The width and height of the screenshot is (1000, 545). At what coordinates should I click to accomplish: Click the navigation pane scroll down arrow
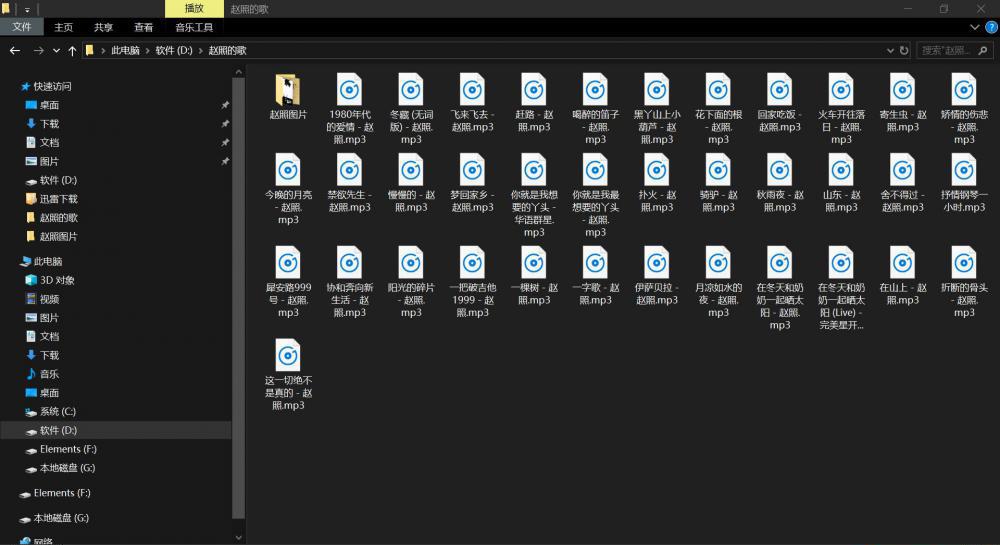239,537
